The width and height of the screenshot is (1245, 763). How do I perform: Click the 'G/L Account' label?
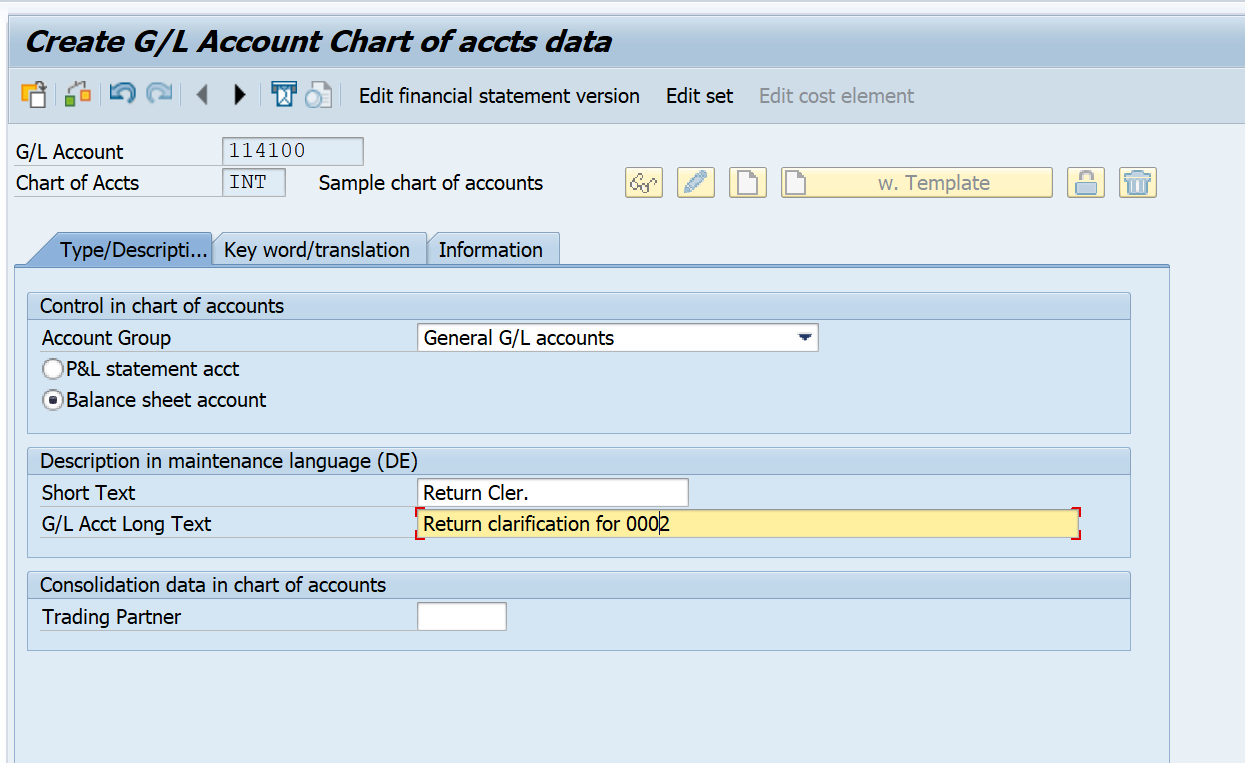tap(70, 152)
